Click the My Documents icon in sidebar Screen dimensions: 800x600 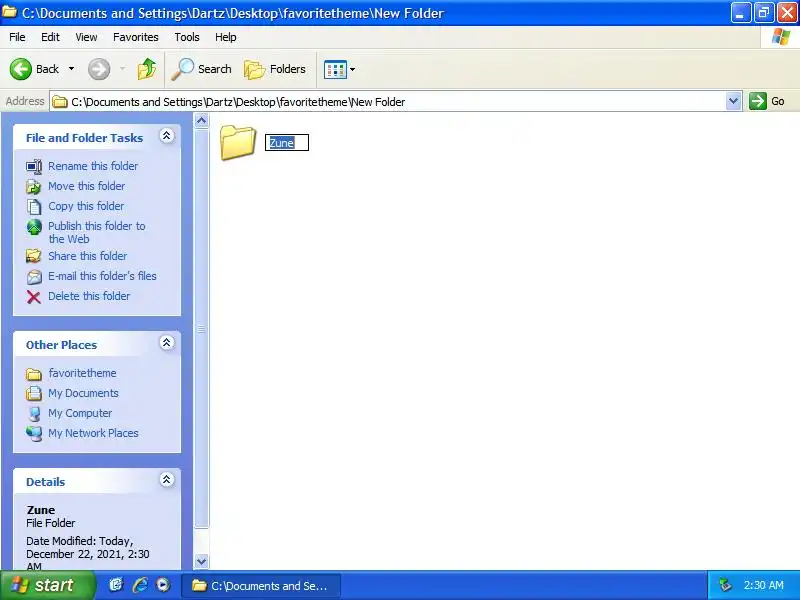point(34,393)
